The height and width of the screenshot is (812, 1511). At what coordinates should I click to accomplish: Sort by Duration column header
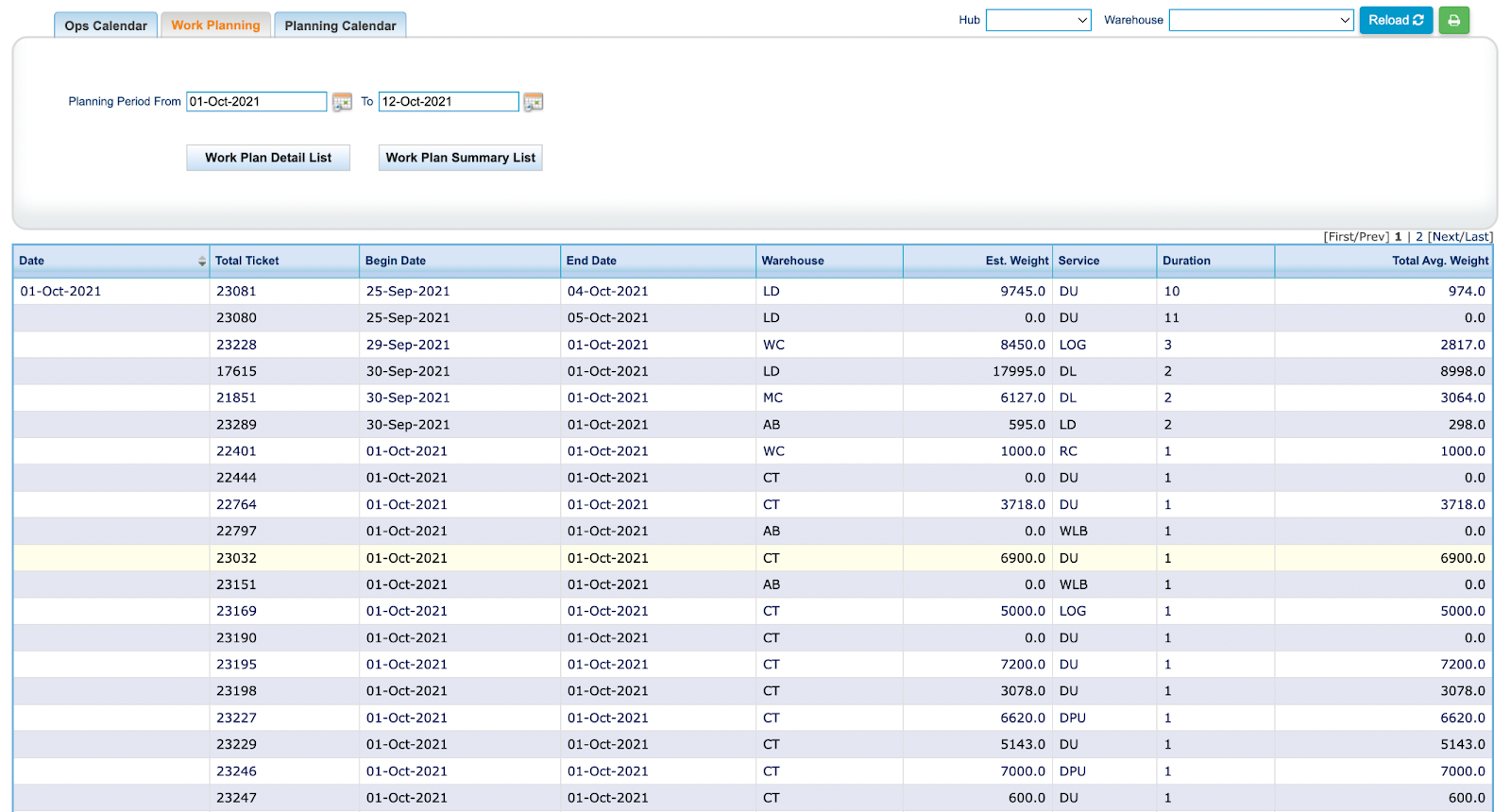point(1186,261)
